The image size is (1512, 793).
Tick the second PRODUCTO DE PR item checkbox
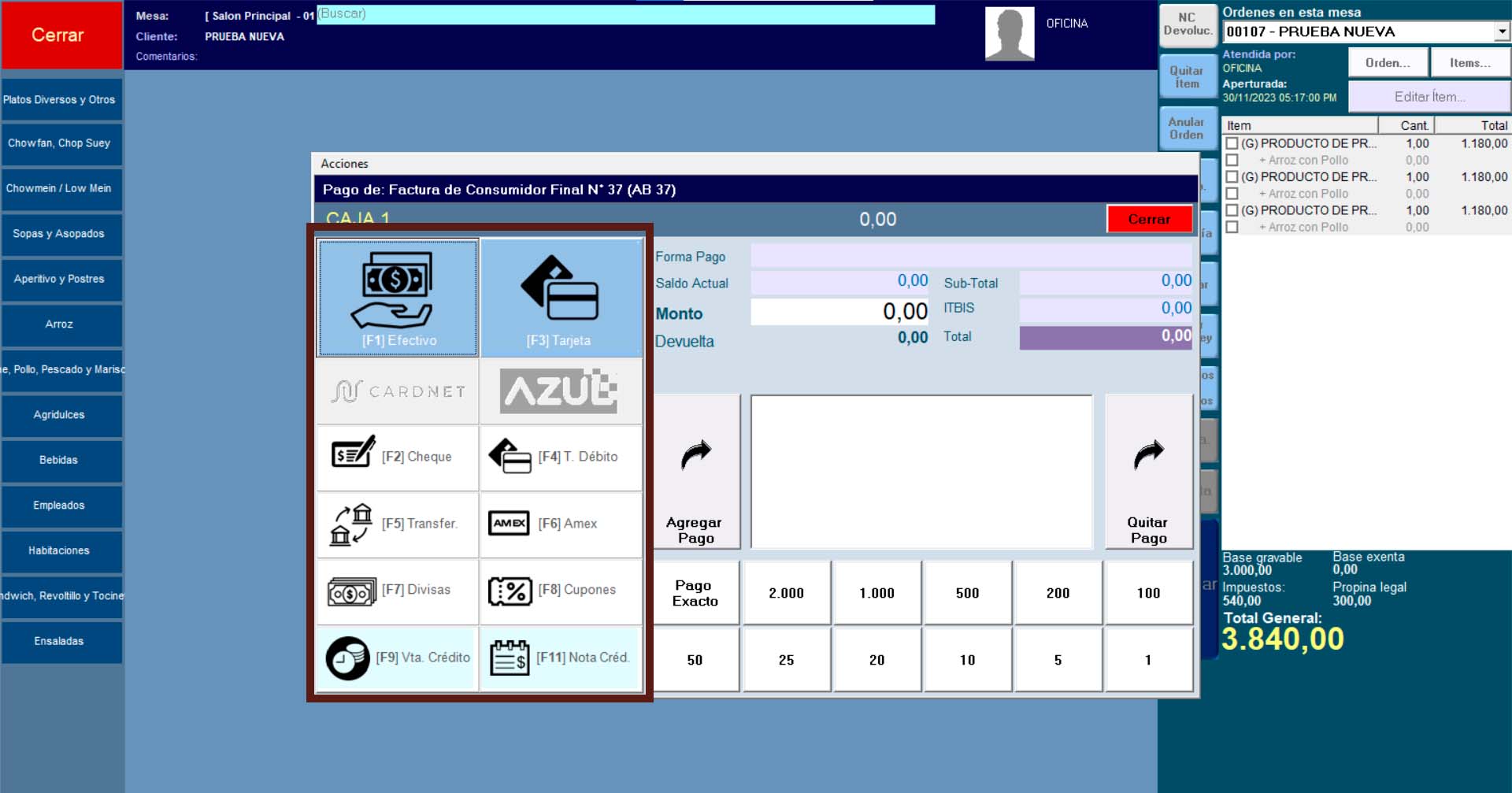click(x=1232, y=177)
